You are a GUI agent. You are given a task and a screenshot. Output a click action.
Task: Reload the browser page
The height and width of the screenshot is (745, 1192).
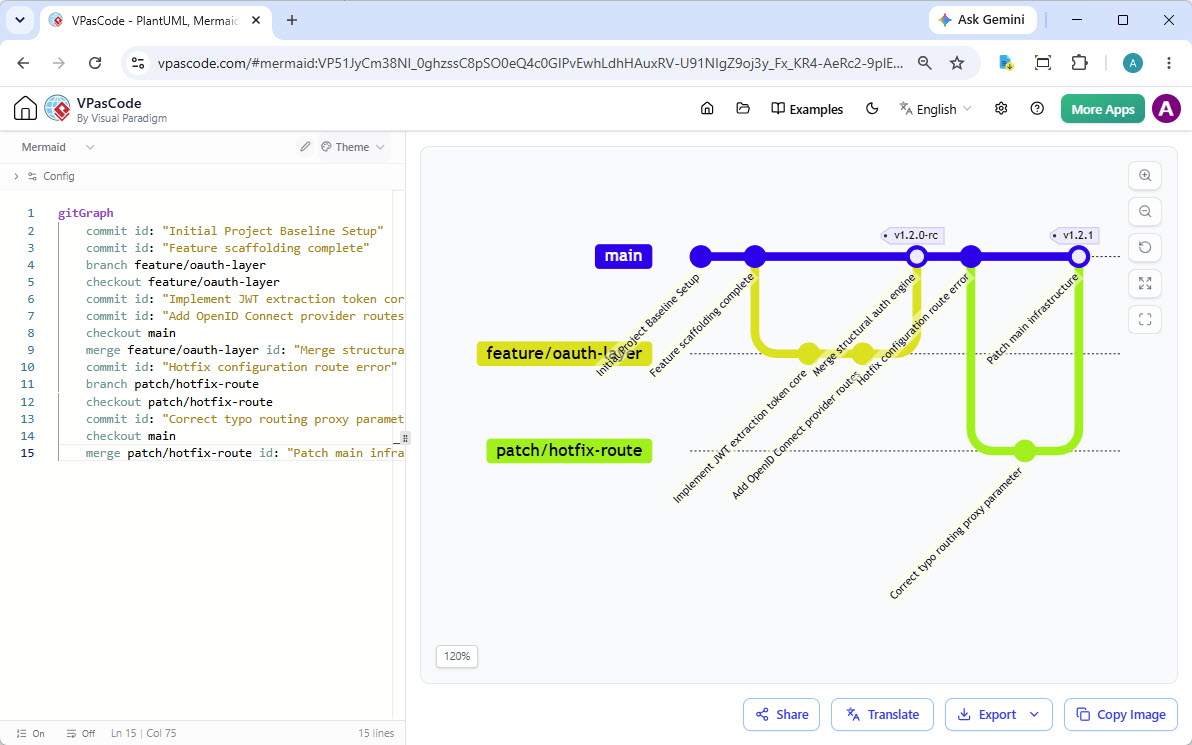(x=95, y=63)
